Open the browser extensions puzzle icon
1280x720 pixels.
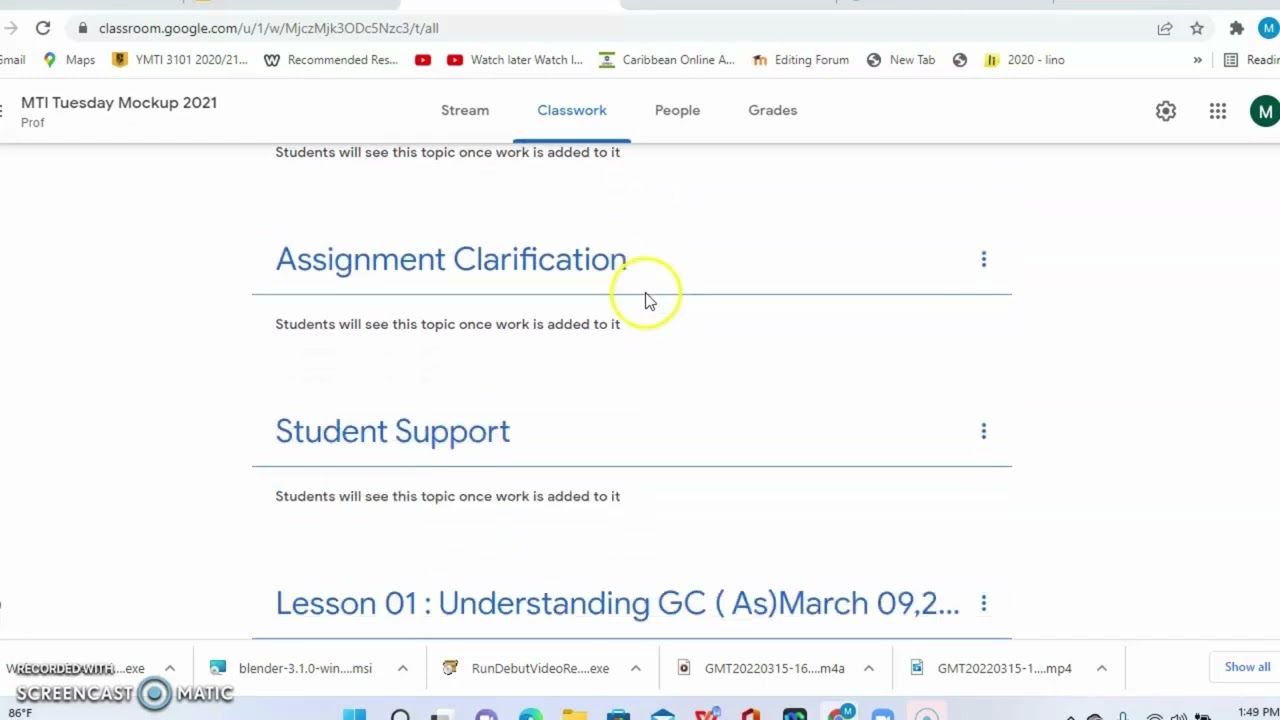click(x=1237, y=28)
